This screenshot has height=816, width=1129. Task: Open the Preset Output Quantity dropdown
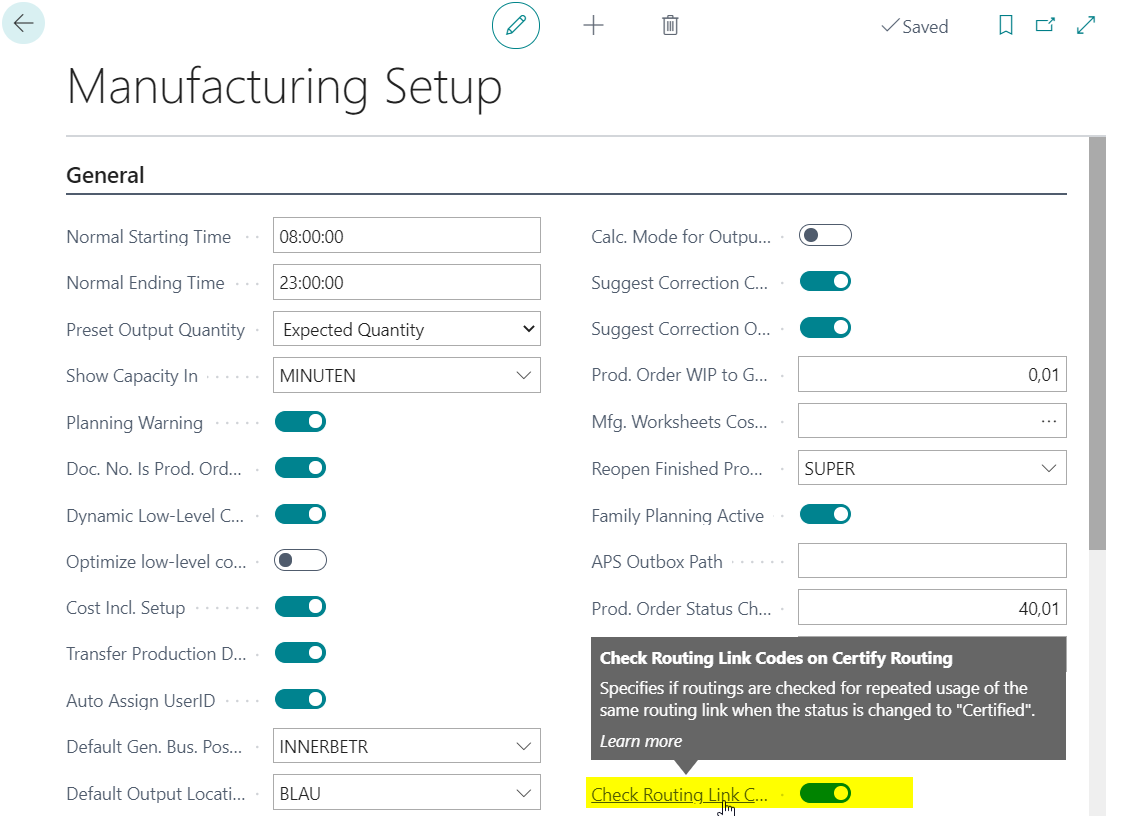pyautogui.click(x=406, y=329)
